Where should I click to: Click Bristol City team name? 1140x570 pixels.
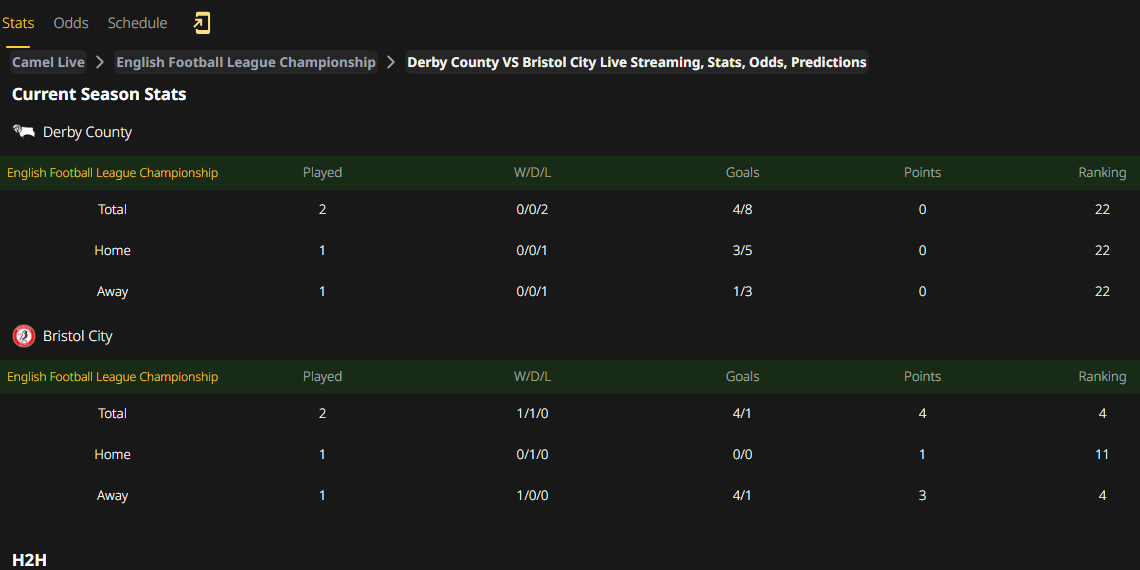[x=78, y=337]
